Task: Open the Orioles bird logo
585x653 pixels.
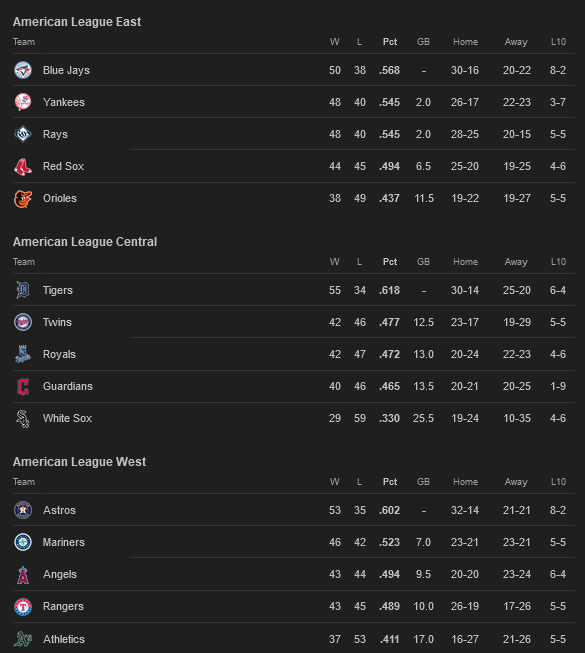Action: coord(23,198)
